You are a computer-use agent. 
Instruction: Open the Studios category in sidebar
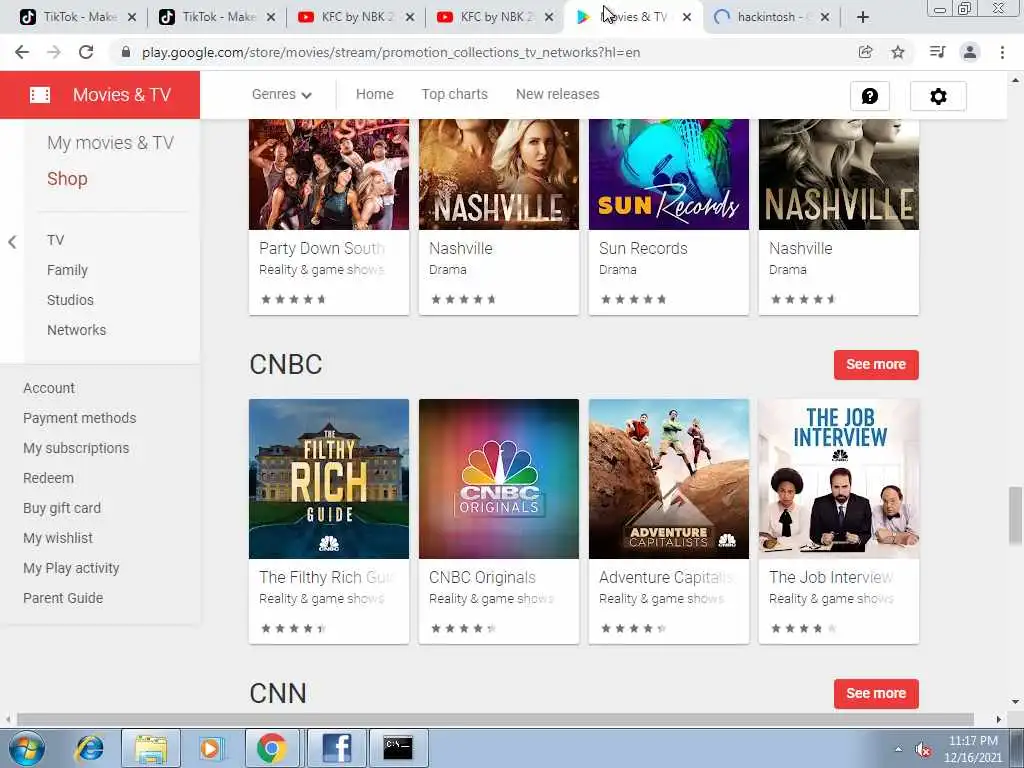tap(71, 300)
